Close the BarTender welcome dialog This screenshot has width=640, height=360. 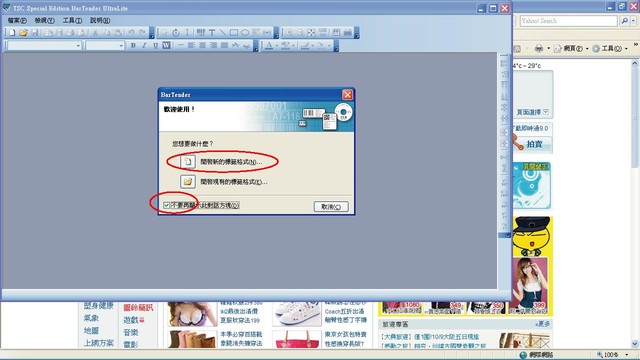(x=347, y=95)
